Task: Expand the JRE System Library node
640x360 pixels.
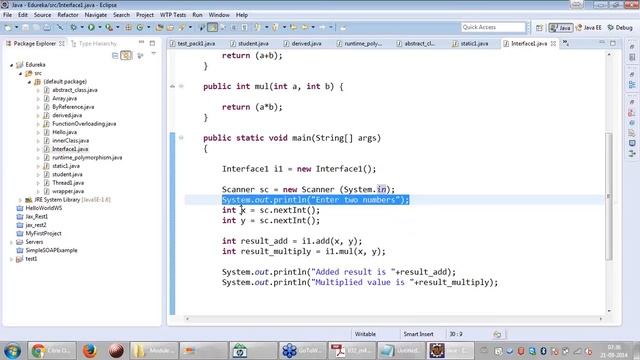Action: [x=20, y=200]
